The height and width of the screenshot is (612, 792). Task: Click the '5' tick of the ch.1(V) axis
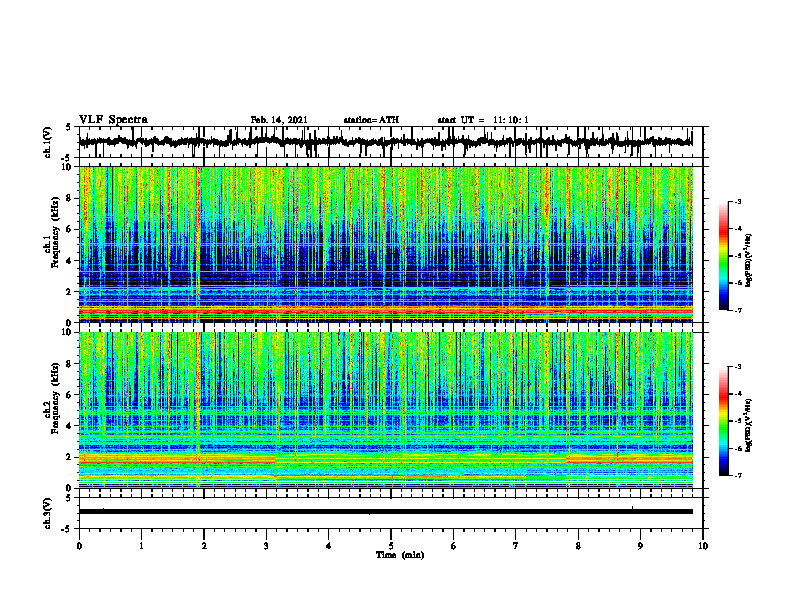coord(68,128)
